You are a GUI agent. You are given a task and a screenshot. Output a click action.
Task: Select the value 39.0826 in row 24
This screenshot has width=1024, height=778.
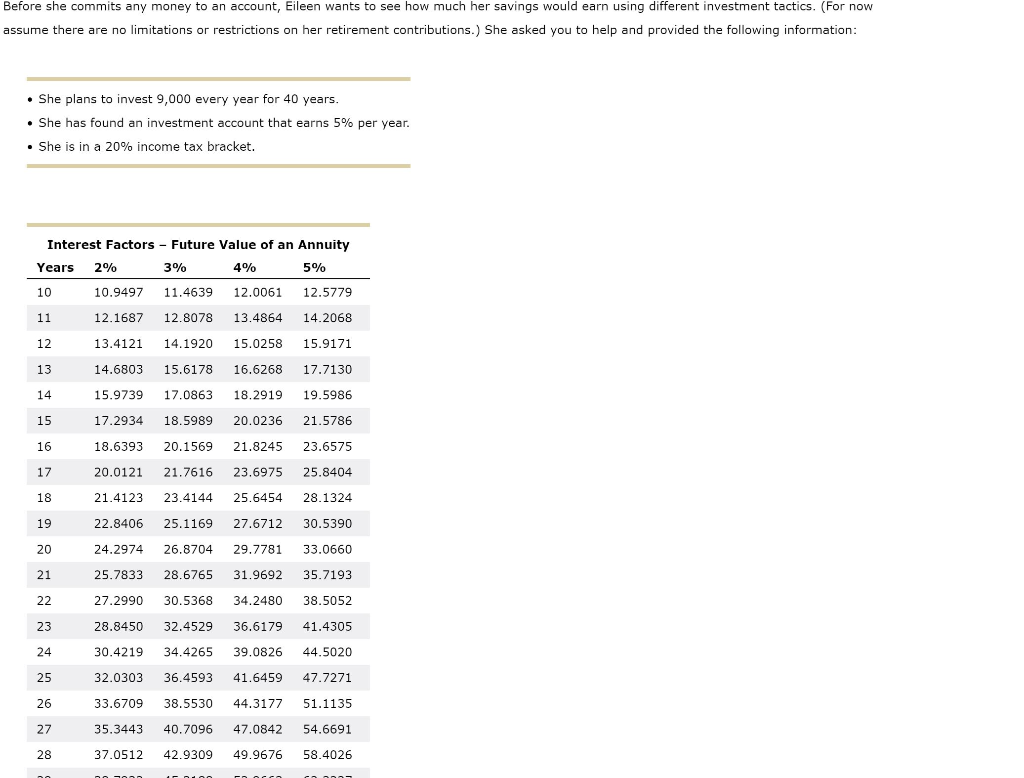tap(258, 652)
